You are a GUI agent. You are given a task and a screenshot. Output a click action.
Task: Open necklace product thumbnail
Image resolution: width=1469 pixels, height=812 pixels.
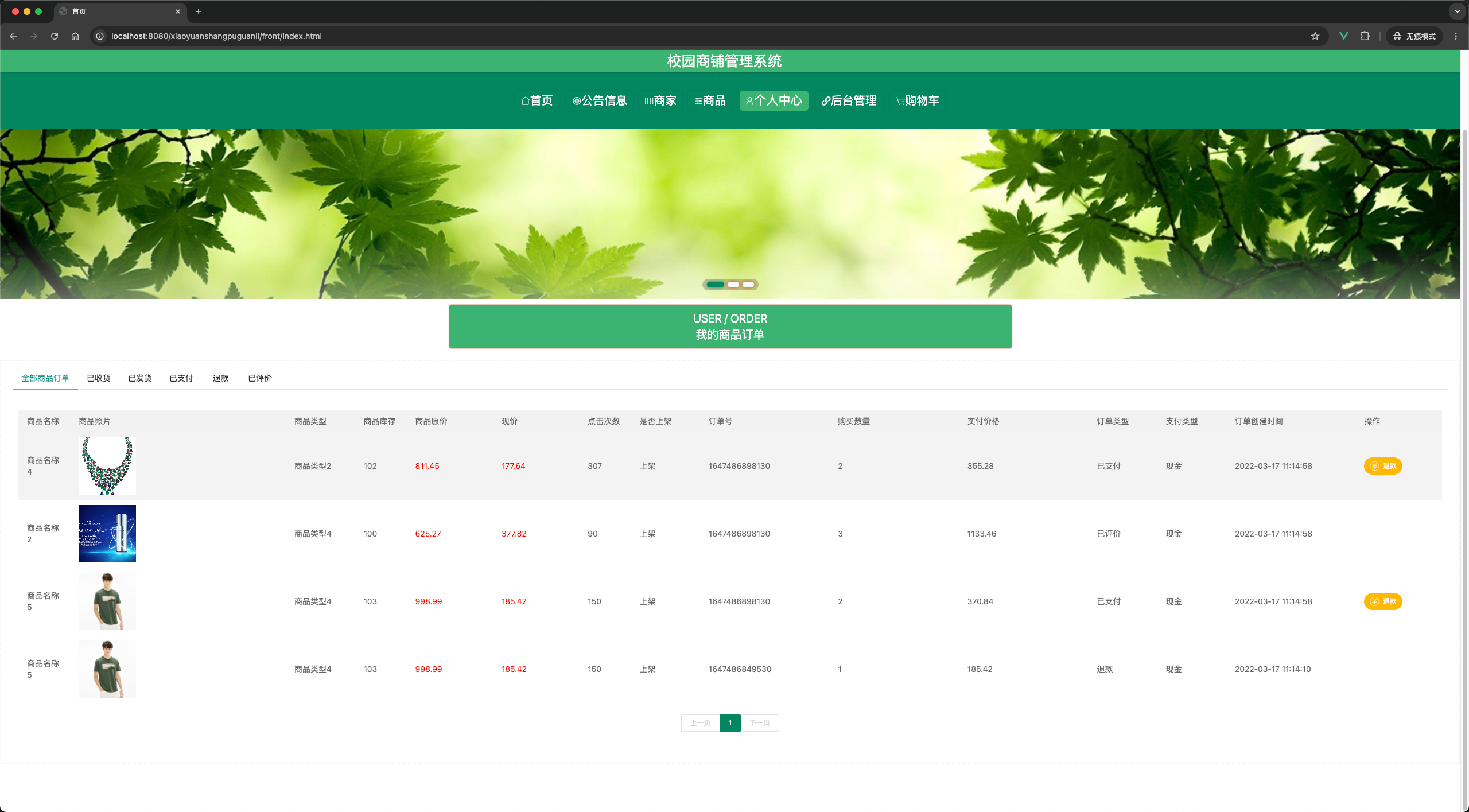point(107,466)
